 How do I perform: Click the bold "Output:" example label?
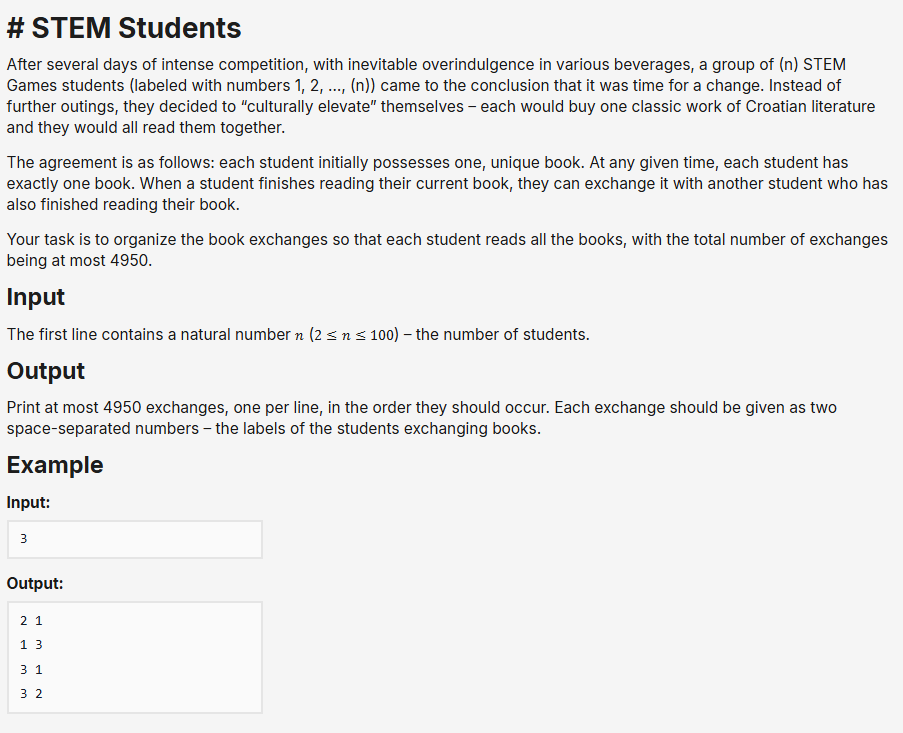[35, 584]
